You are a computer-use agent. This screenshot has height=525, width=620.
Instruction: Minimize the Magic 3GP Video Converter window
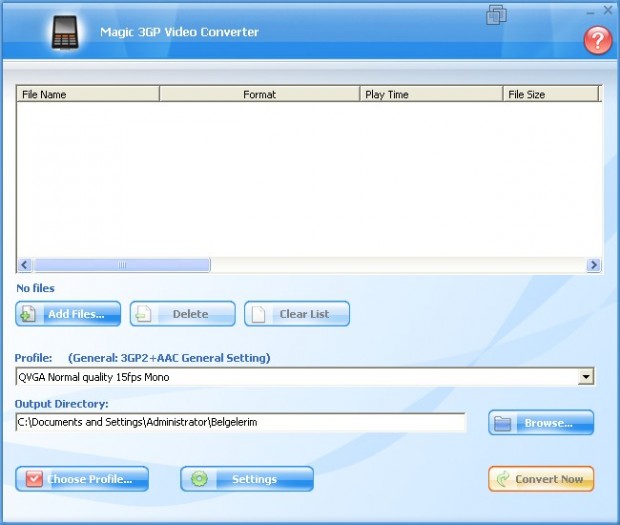tap(590, 12)
